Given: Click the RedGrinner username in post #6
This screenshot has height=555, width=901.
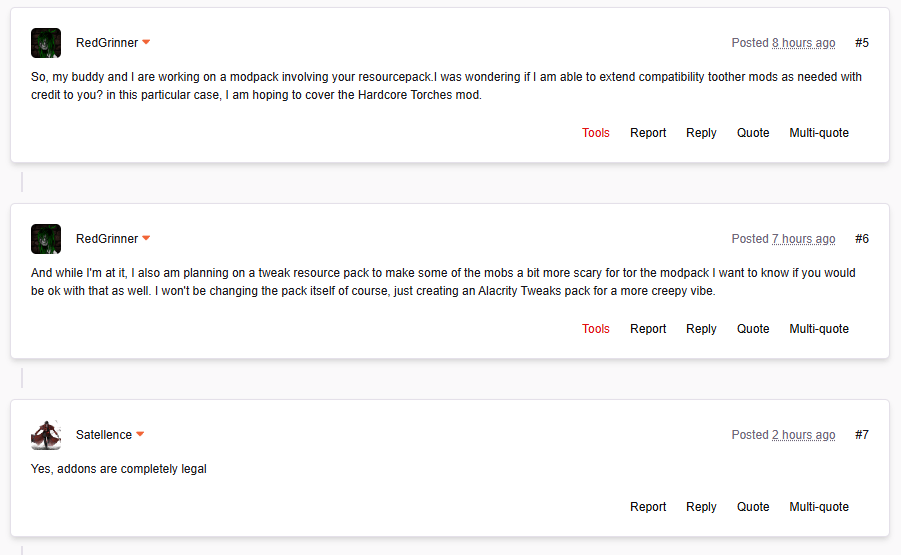Looking at the screenshot, I should (107, 239).
